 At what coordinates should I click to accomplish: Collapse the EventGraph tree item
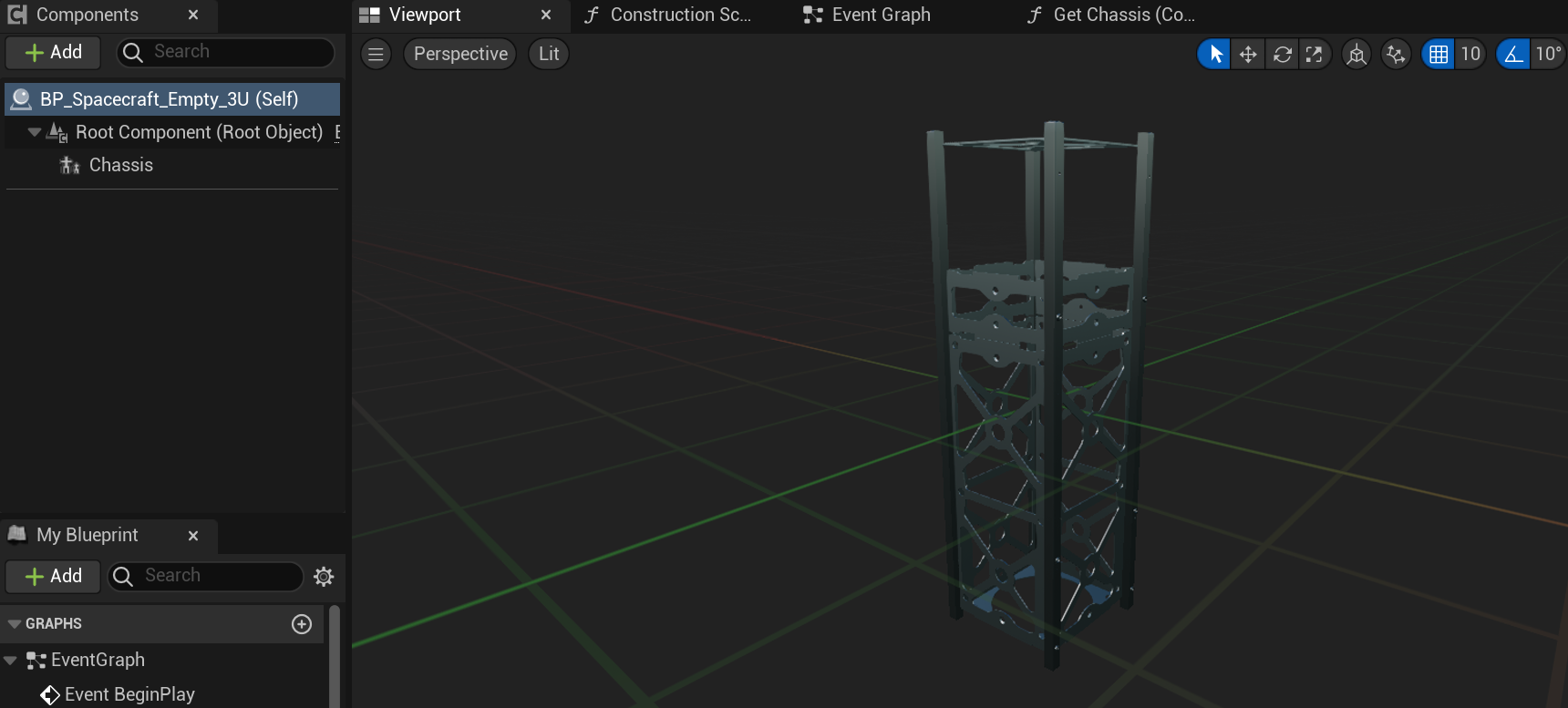(x=10, y=660)
